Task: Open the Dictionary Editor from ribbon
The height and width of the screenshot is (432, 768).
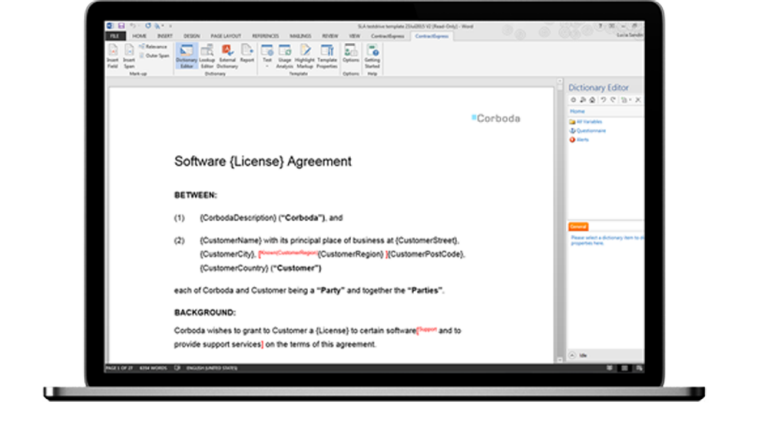Action: pos(186,52)
